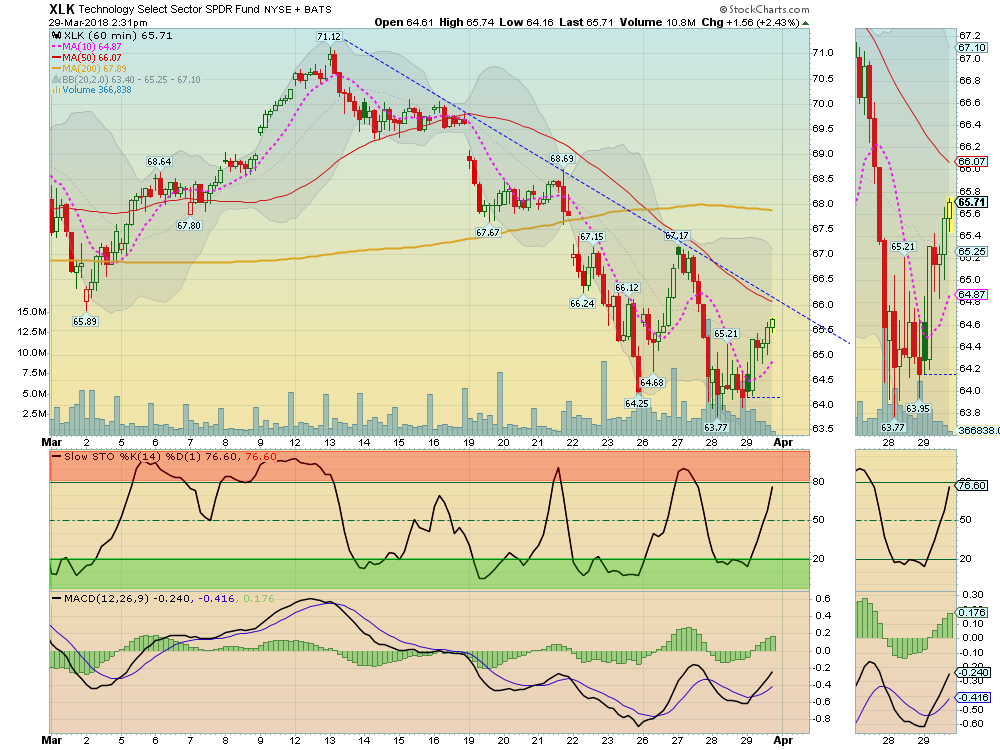The width and height of the screenshot is (1000, 750).
Task: Click the XLK ticker symbol in the title
Action: click(x=62, y=9)
